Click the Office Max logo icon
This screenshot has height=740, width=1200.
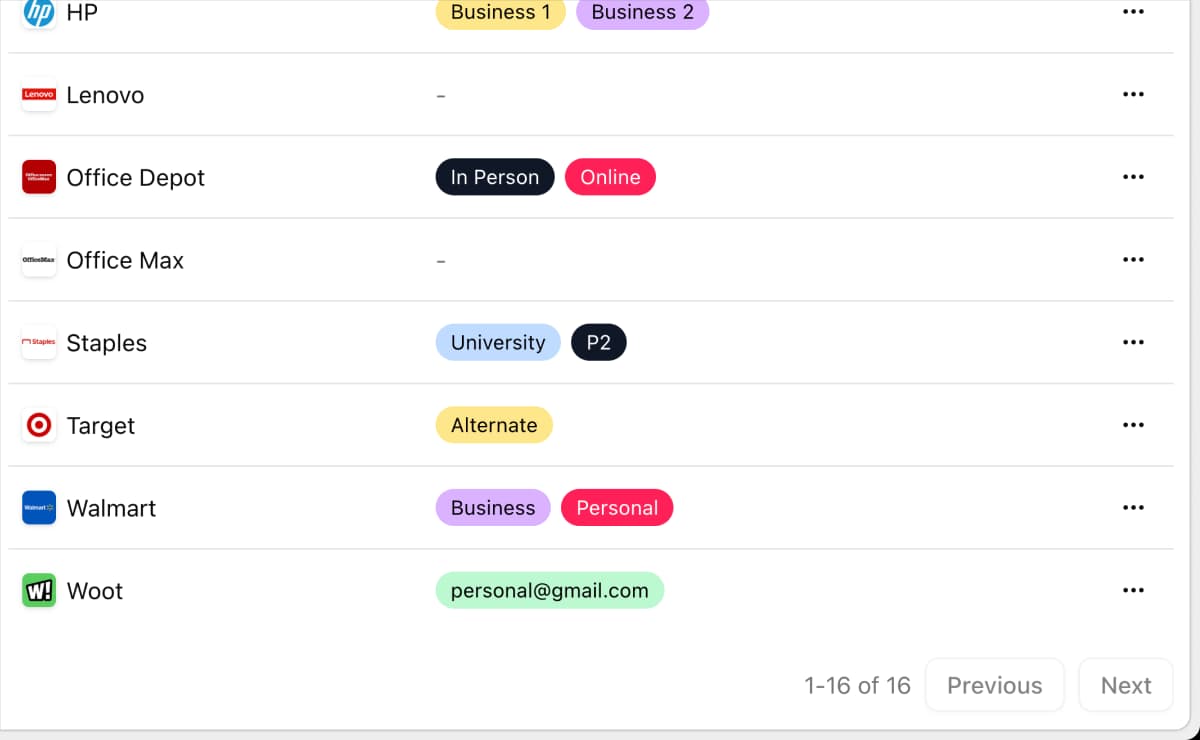(39, 260)
